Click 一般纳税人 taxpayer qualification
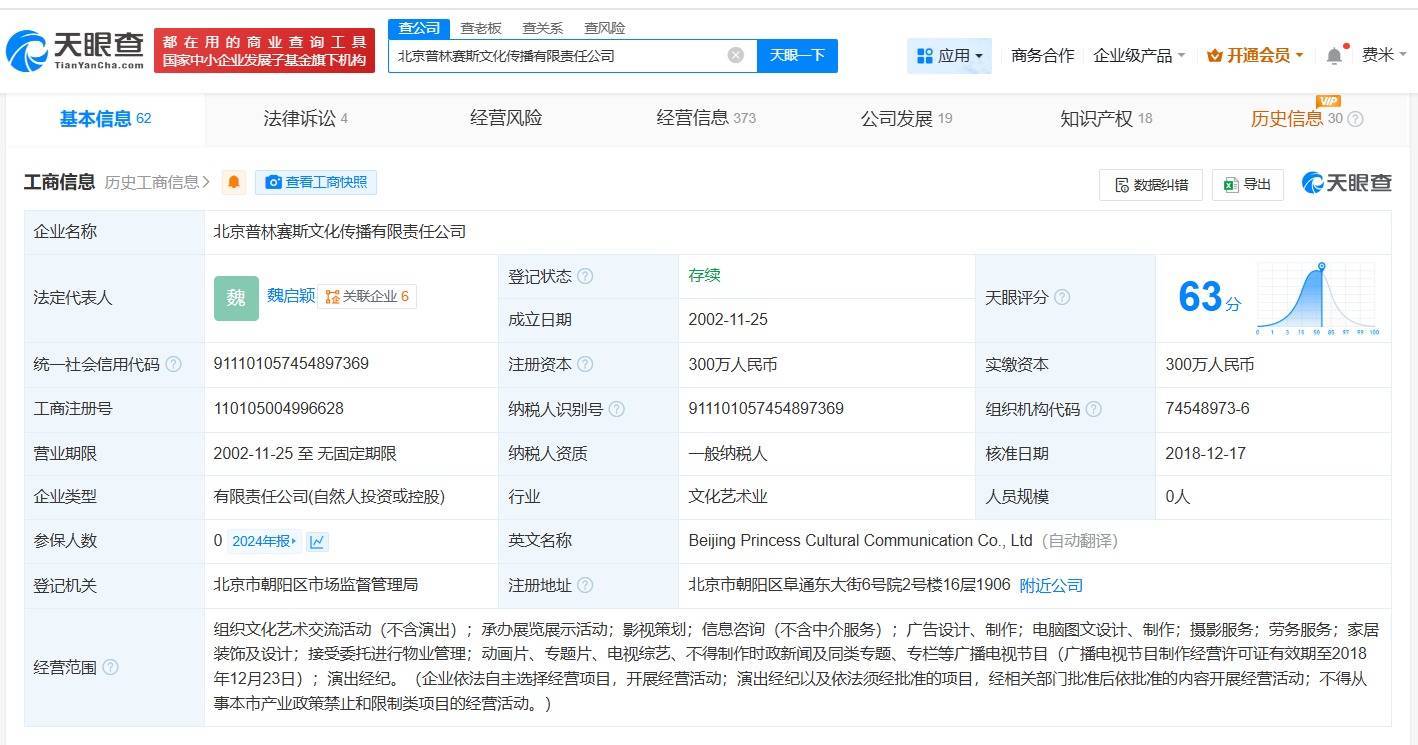This screenshot has height=745, width=1418. (728, 453)
